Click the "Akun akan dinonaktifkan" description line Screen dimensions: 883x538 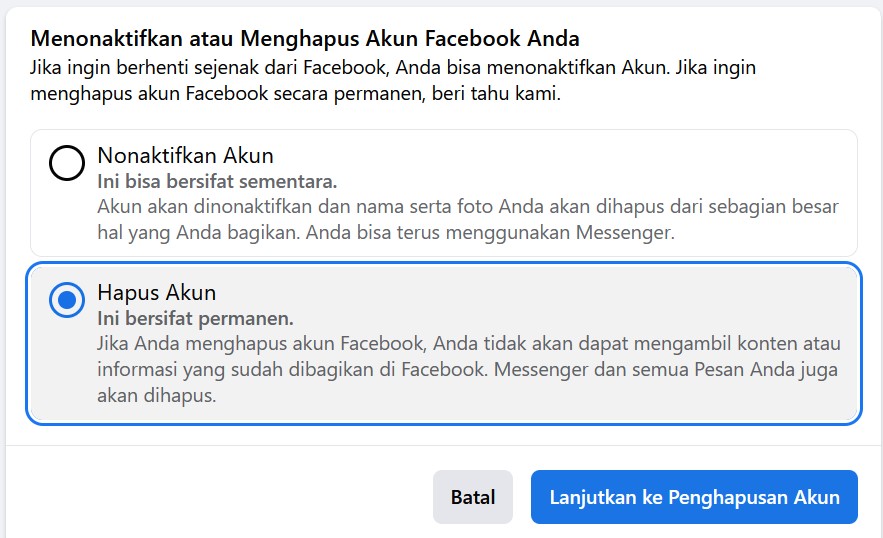click(x=467, y=207)
